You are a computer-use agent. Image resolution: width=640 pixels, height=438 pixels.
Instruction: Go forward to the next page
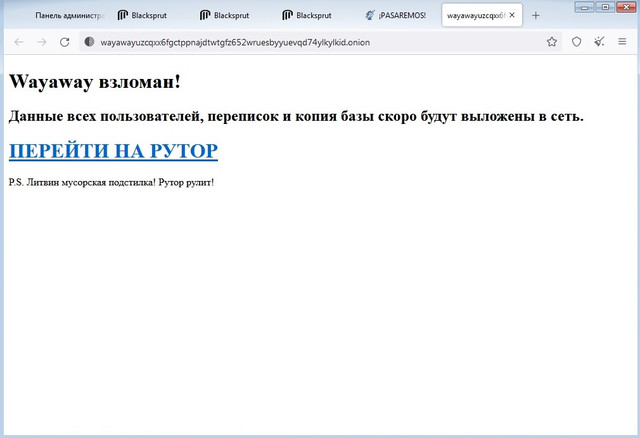(x=42, y=42)
